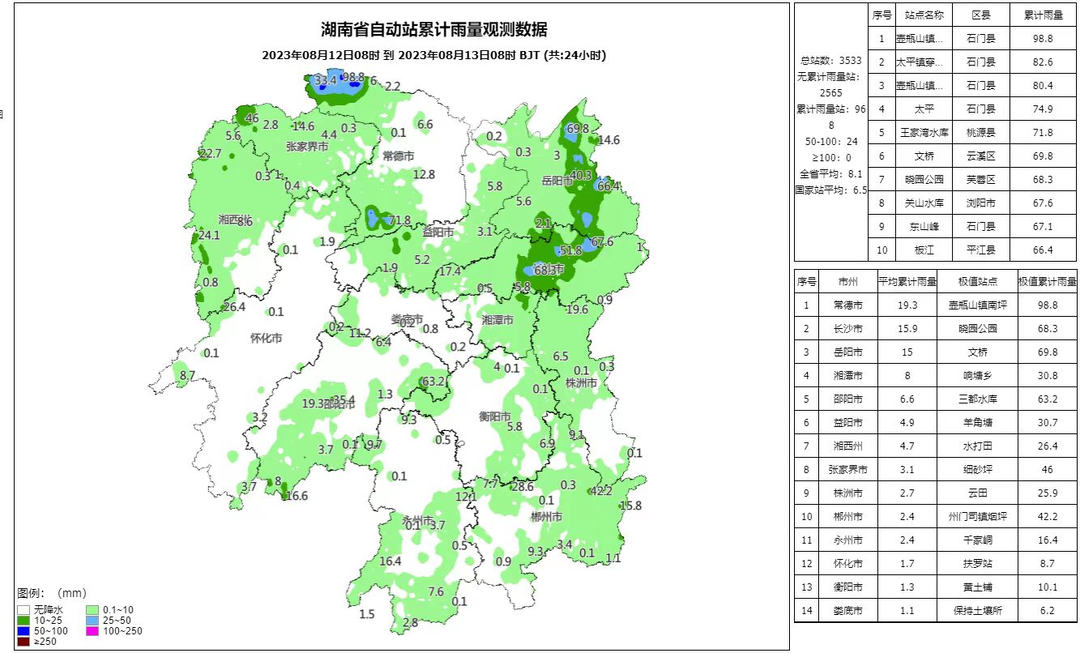Select the 98.8 rainfall value on the map
Viewport: 1080px width, 653px height.
click(x=352, y=77)
